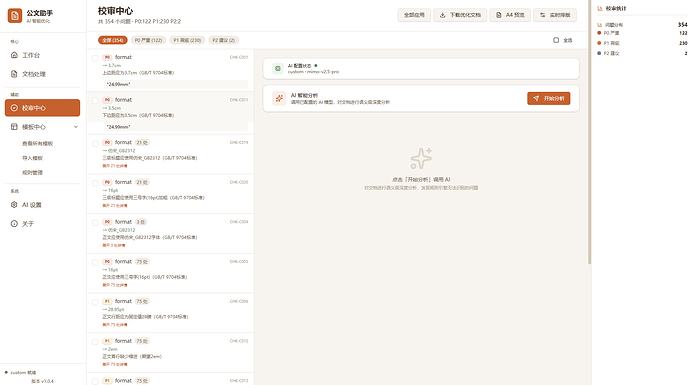The image size is (690, 385).
Task: Click the download icon in 下载优化文档
Action: 442,15
